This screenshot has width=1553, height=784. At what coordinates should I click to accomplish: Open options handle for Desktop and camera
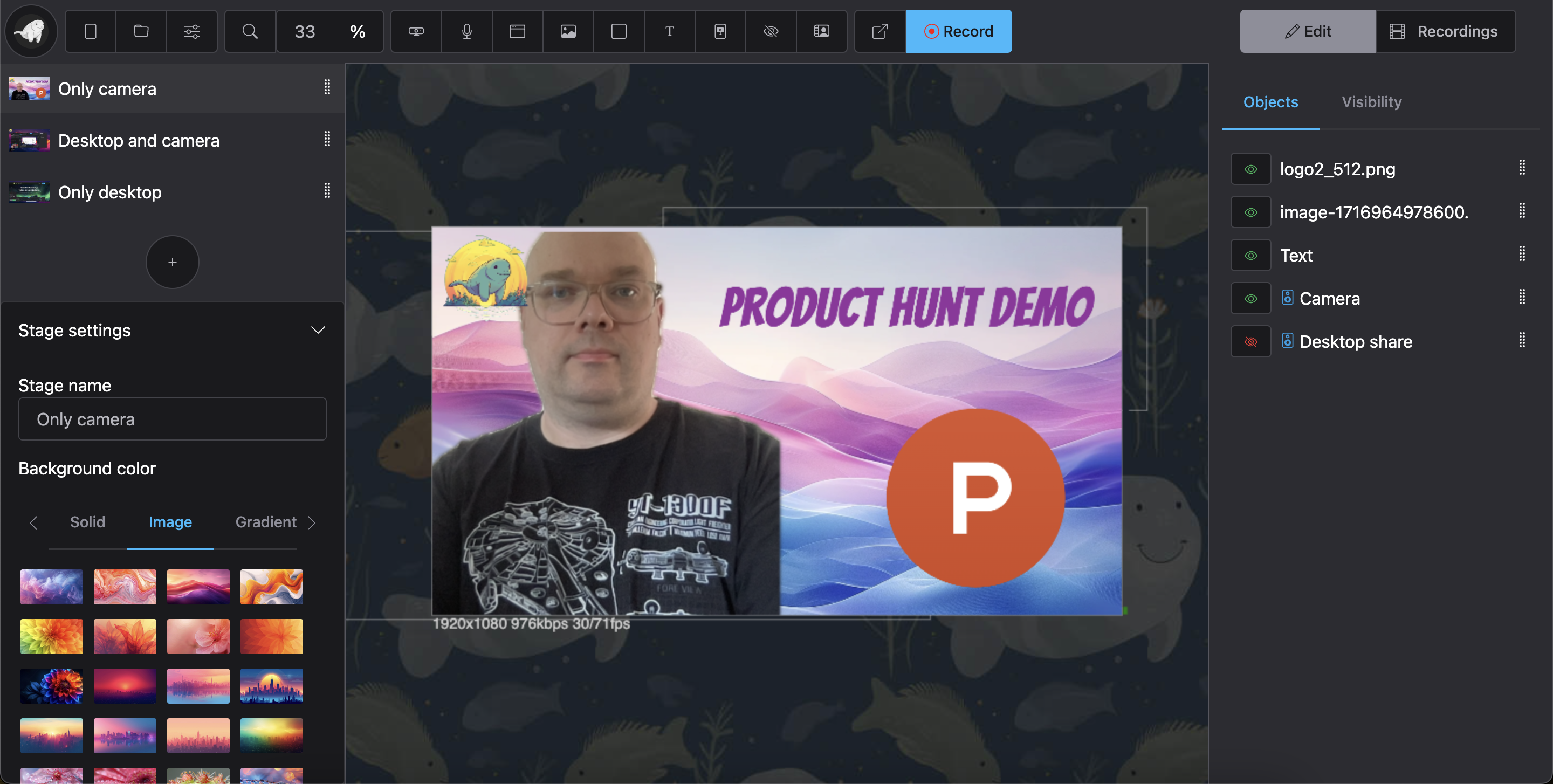point(327,139)
